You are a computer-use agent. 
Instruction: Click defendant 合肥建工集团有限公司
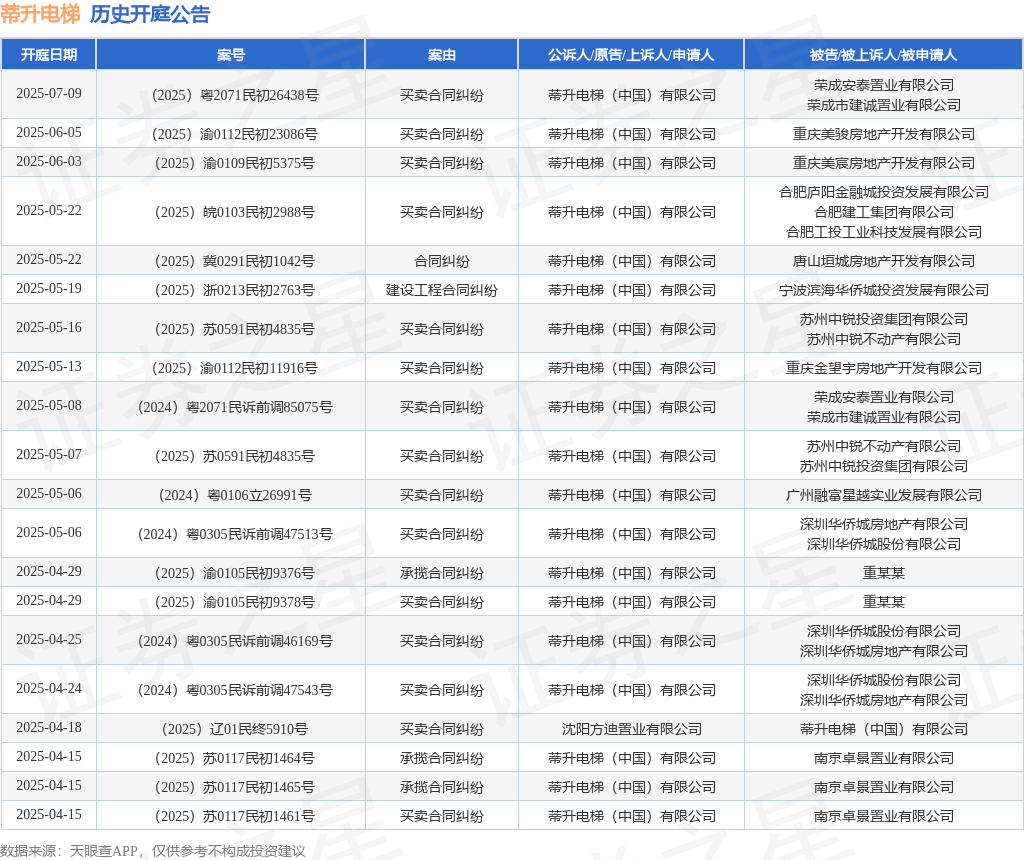[x=884, y=212]
